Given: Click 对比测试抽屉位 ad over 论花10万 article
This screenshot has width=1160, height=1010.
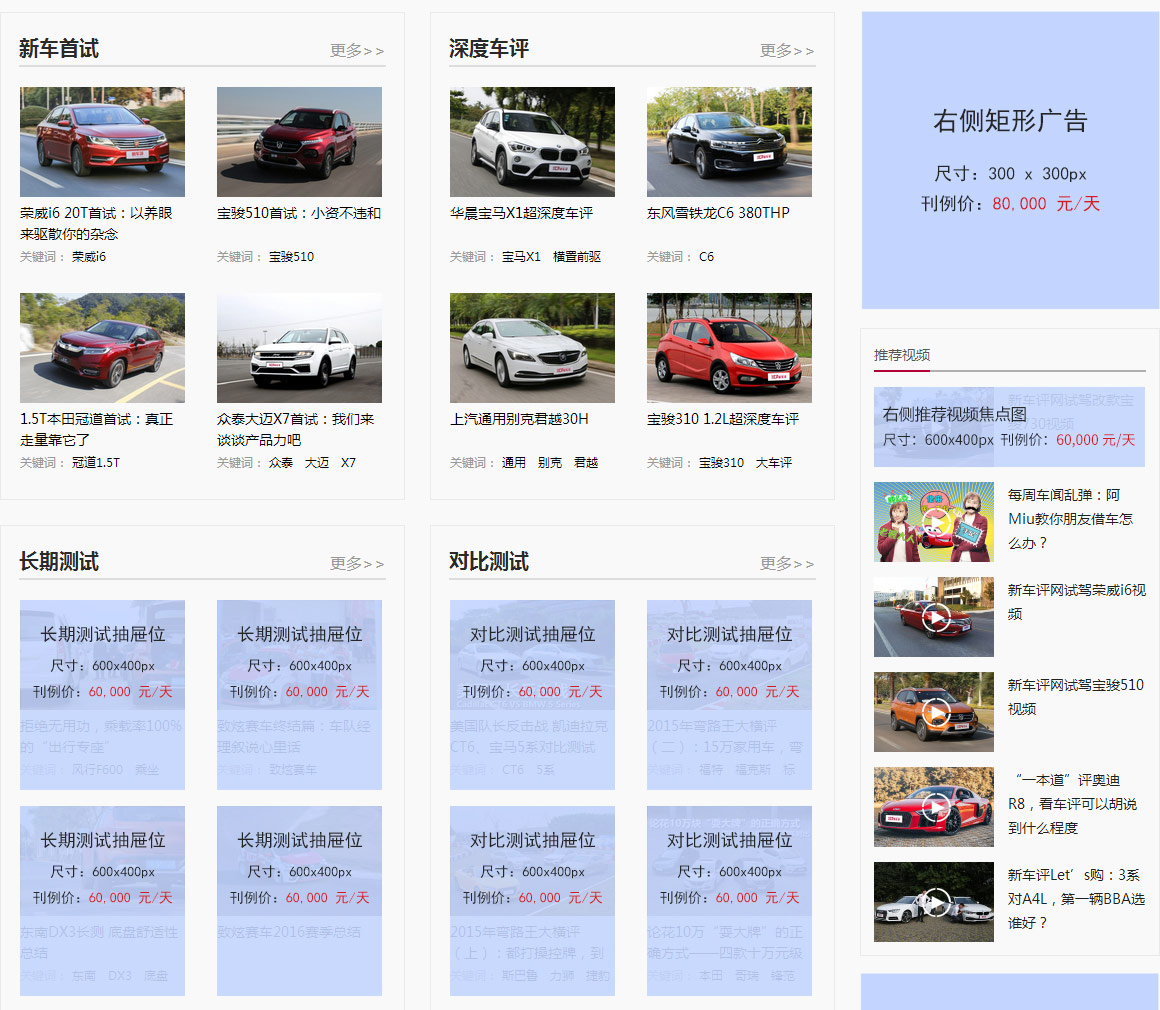Looking at the screenshot, I should click(729, 900).
